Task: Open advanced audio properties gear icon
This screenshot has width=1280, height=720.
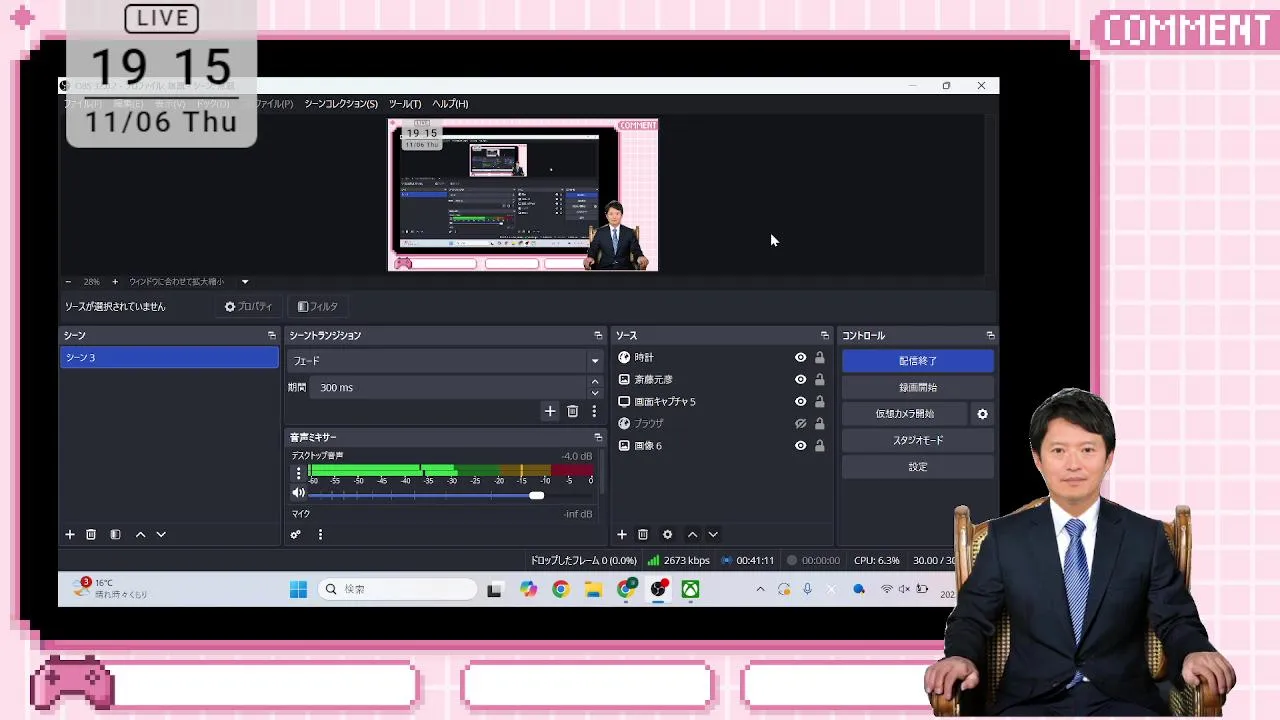Action: point(295,535)
